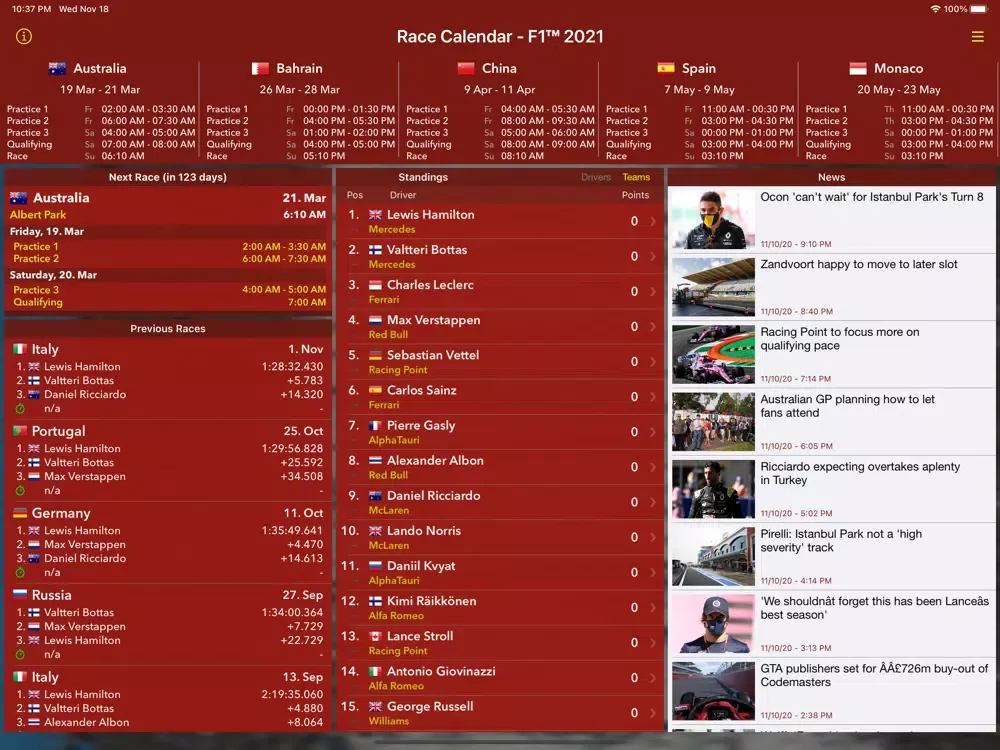Image resolution: width=1000 pixels, height=750 pixels.
Task: Tap the Dutch flag beside Max Verstappen in standings
Action: click(375, 320)
